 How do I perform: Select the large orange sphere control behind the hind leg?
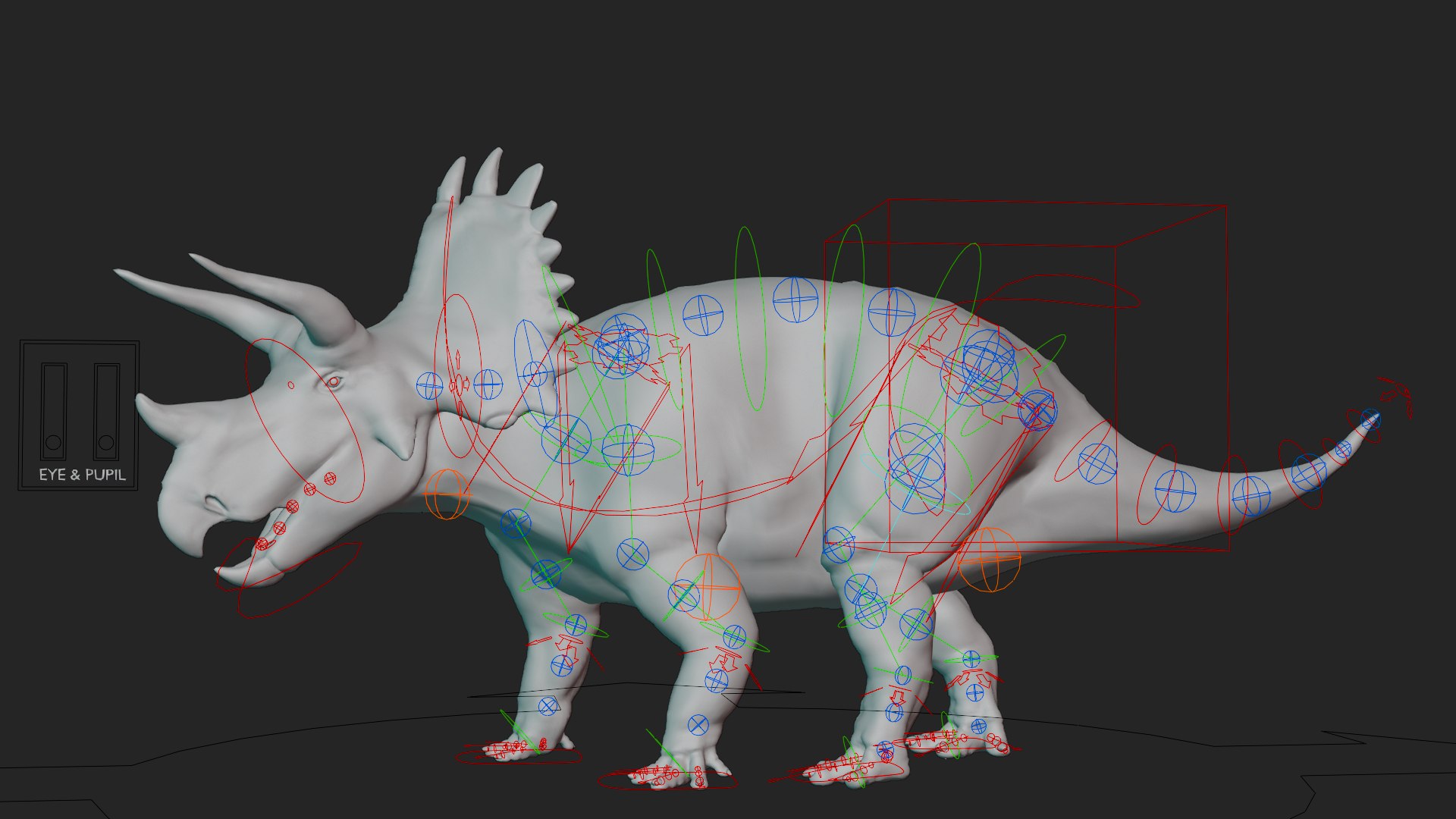(x=989, y=560)
